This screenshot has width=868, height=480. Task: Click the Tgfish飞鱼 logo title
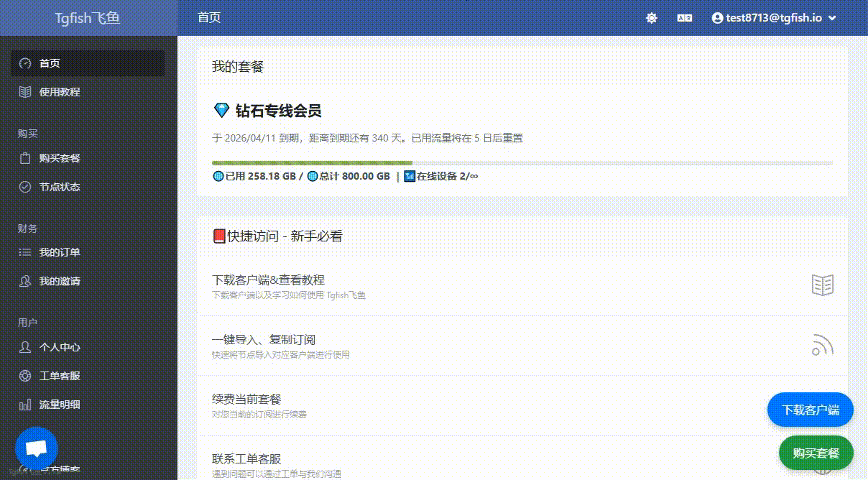(88, 18)
